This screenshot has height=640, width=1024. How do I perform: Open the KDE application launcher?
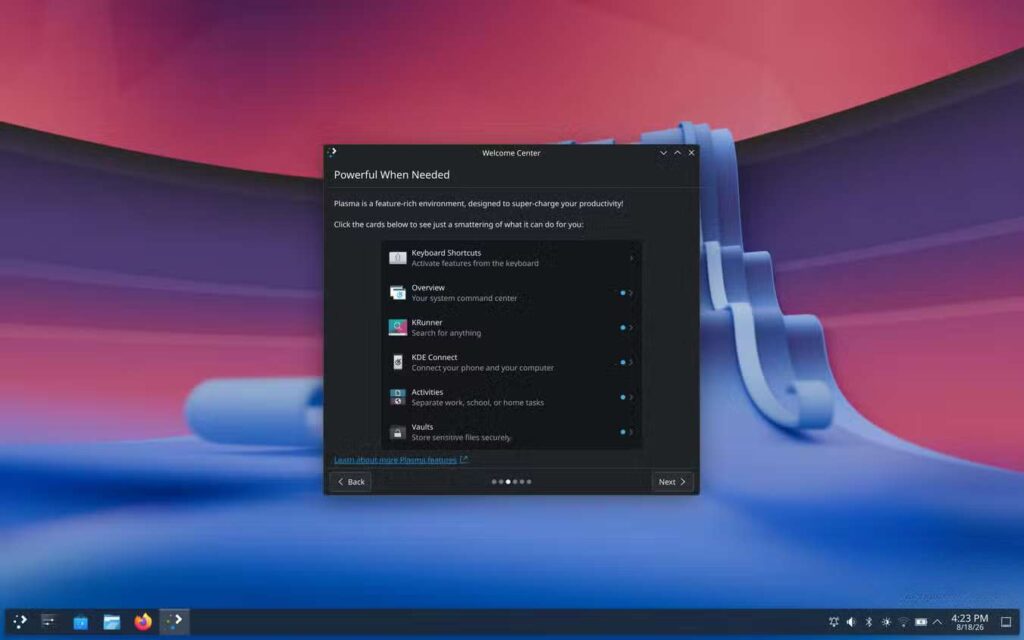click(x=20, y=621)
